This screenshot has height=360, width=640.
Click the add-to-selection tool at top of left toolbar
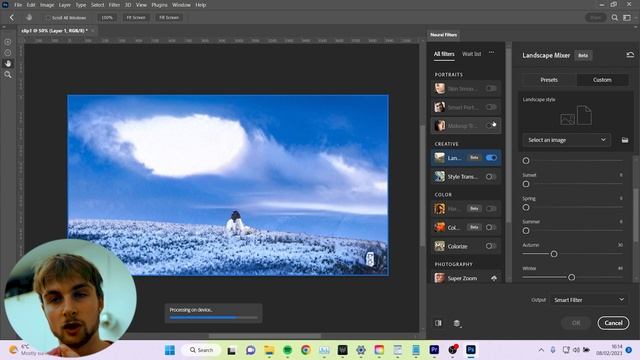point(8,42)
